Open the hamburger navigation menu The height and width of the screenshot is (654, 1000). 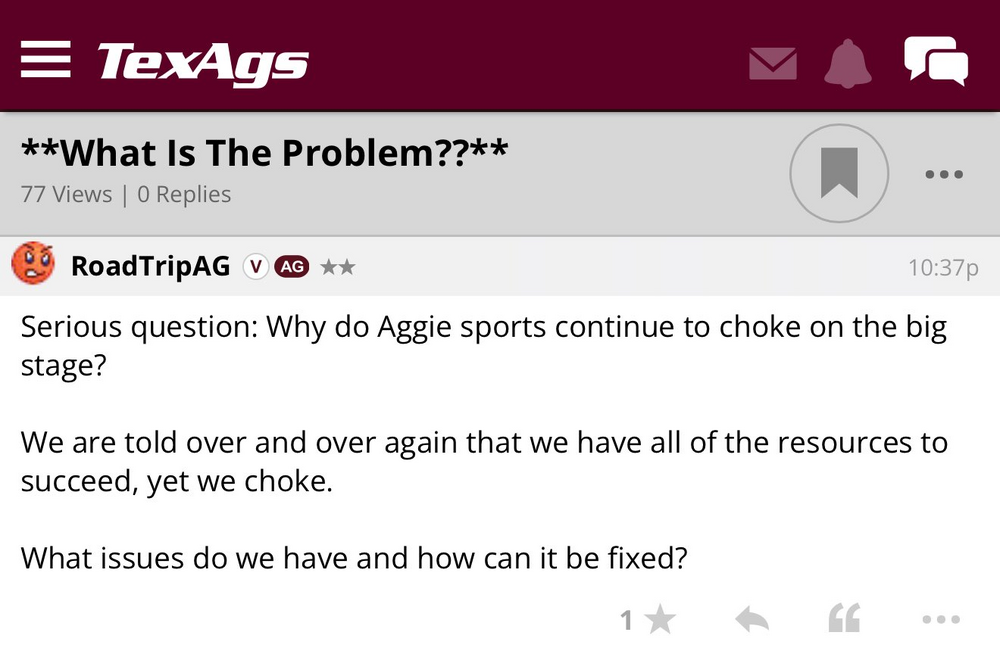click(x=45, y=61)
